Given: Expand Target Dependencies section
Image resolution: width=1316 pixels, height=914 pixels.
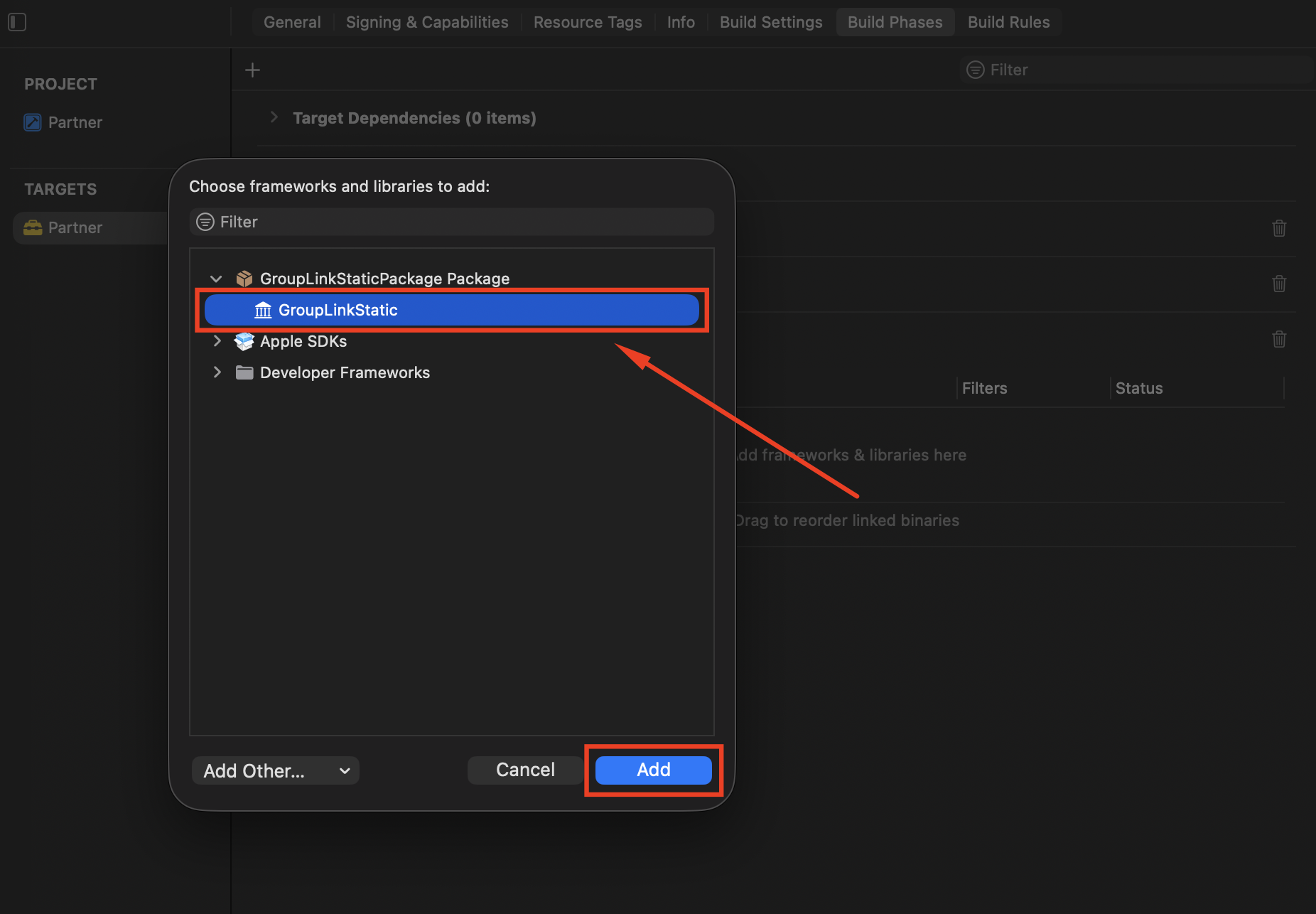Looking at the screenshot, I should point(274,117).
